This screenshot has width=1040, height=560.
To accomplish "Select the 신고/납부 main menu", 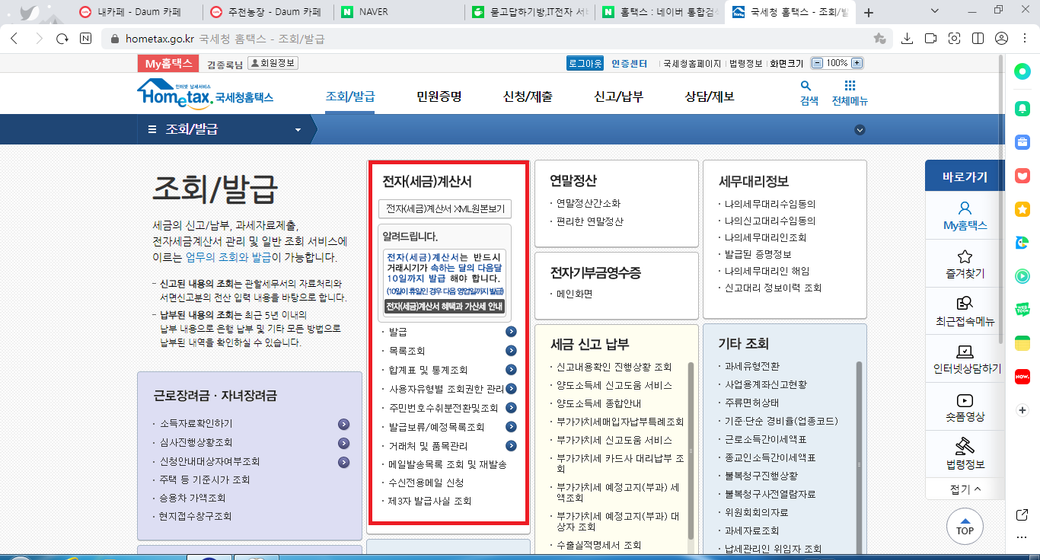I will [x=618, y=97].
